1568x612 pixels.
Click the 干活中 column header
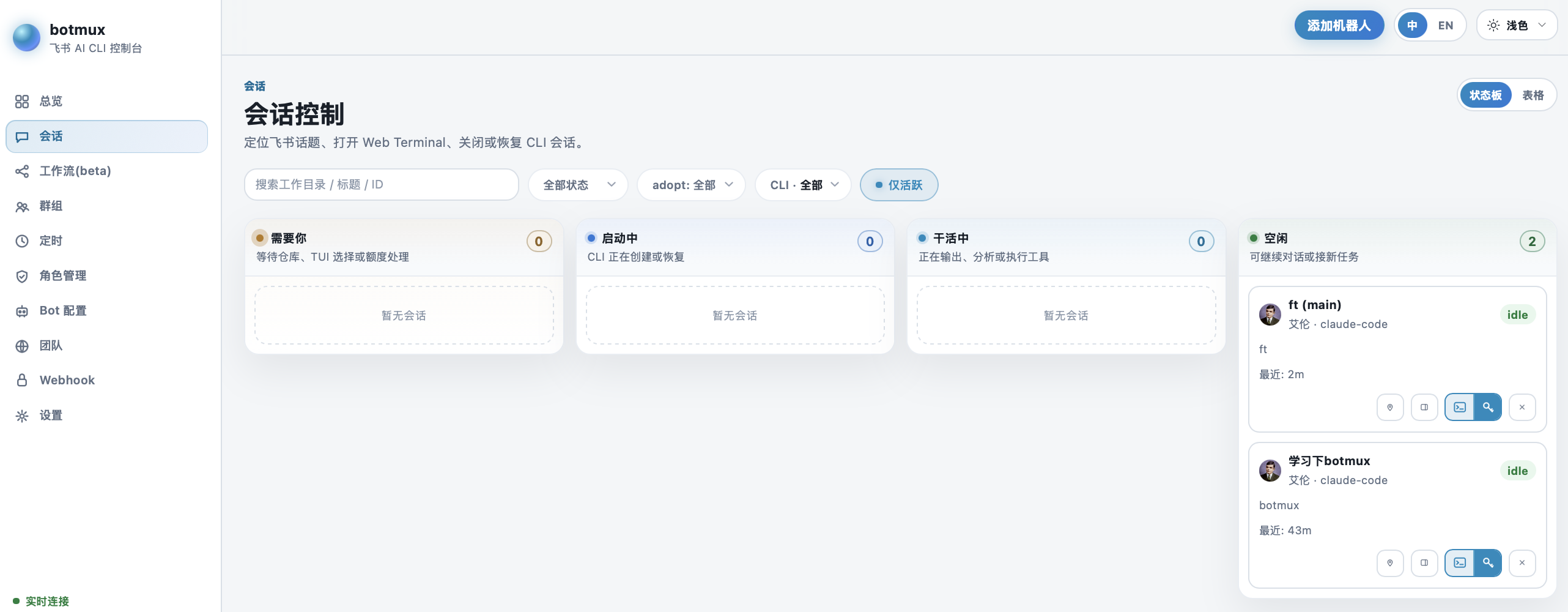tap(1066, 247)
